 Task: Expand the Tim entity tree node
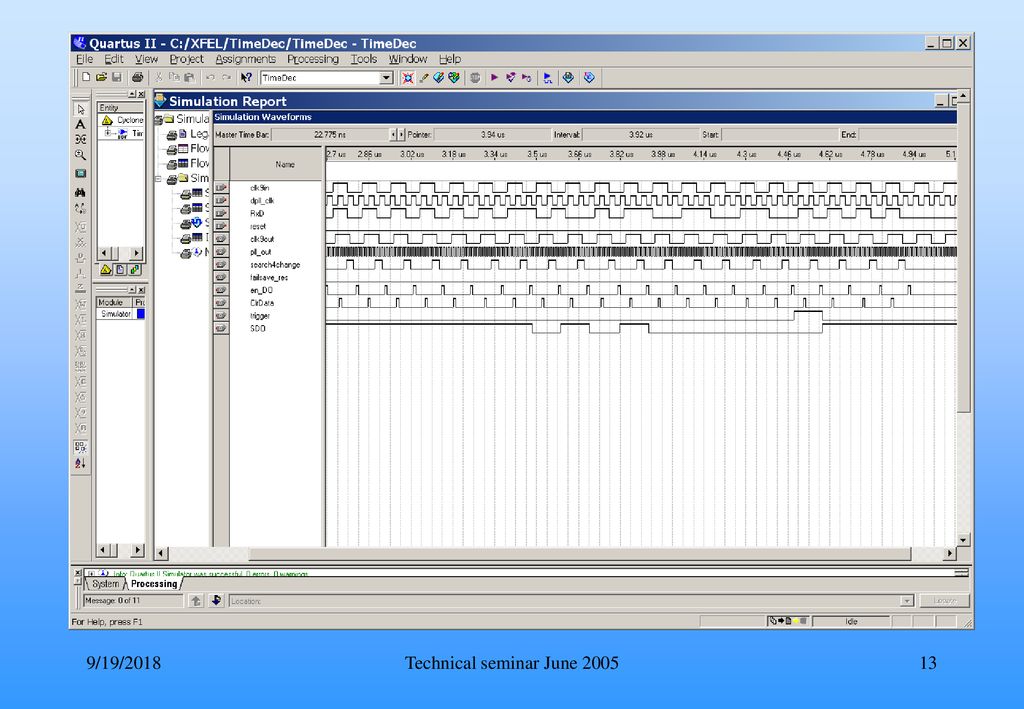tap(108, 133)
